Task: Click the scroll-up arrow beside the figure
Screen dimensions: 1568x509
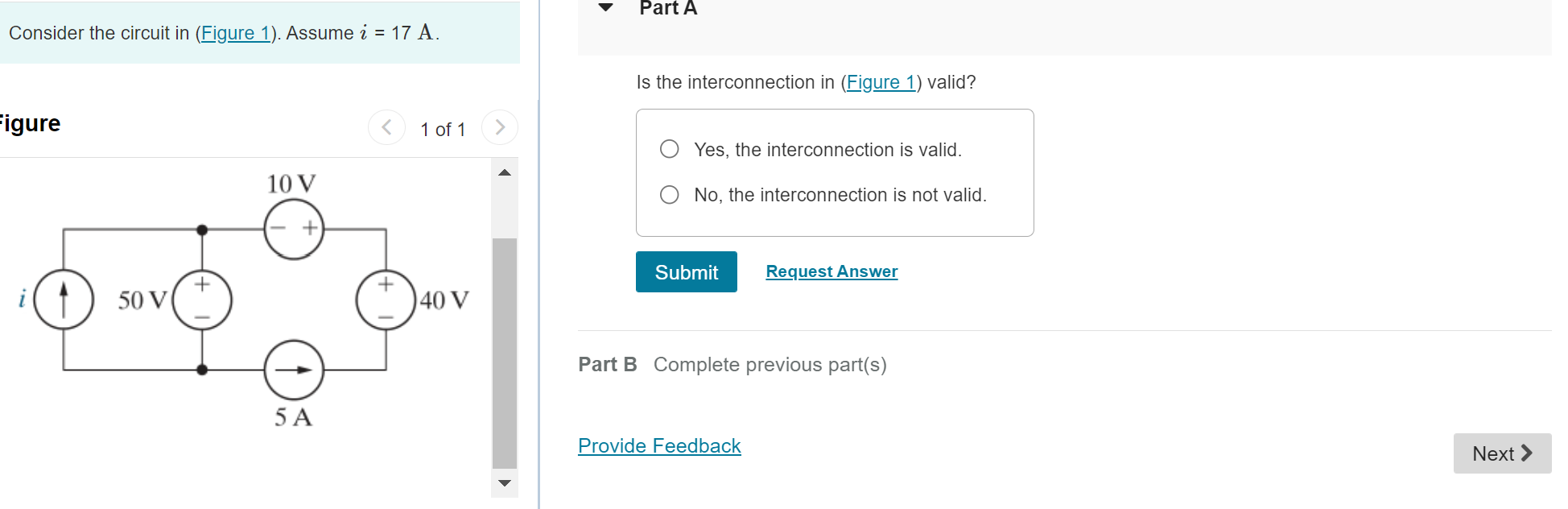Action: [x=505, y=171]
